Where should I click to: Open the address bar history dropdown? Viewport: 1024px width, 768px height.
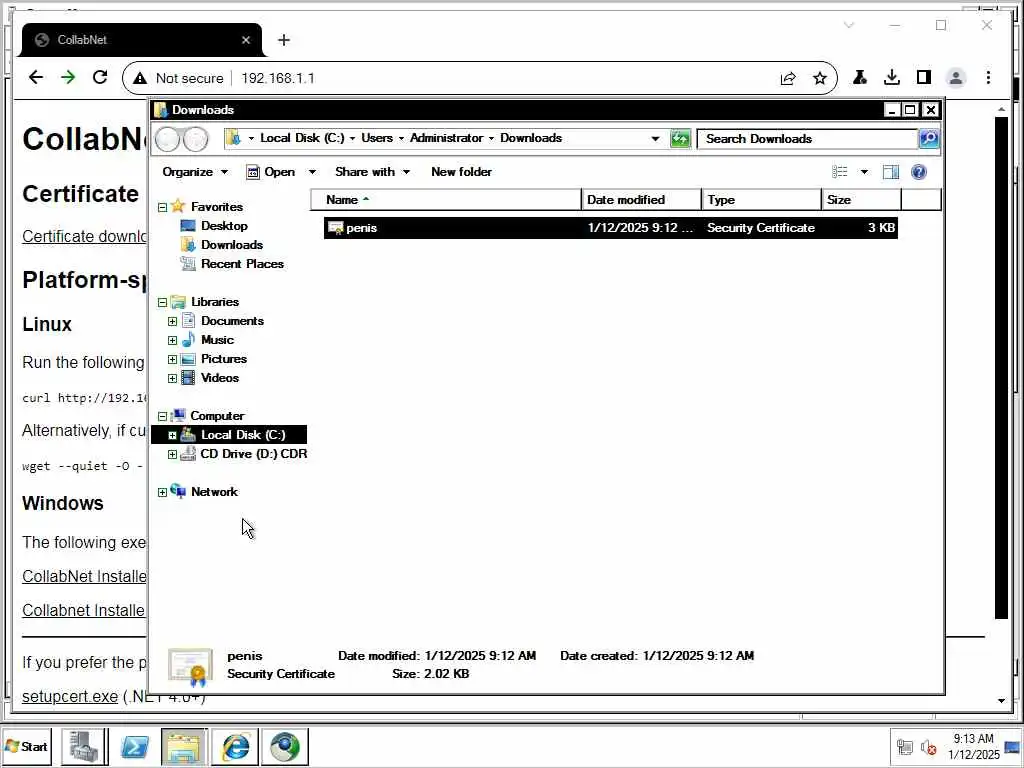655,138
